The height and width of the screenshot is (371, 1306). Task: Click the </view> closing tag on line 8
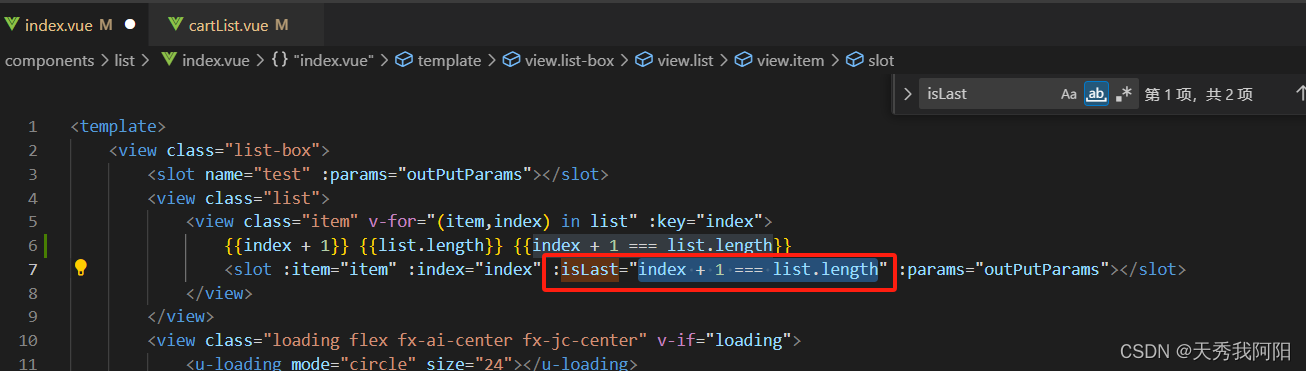click(x=219, y=293)
